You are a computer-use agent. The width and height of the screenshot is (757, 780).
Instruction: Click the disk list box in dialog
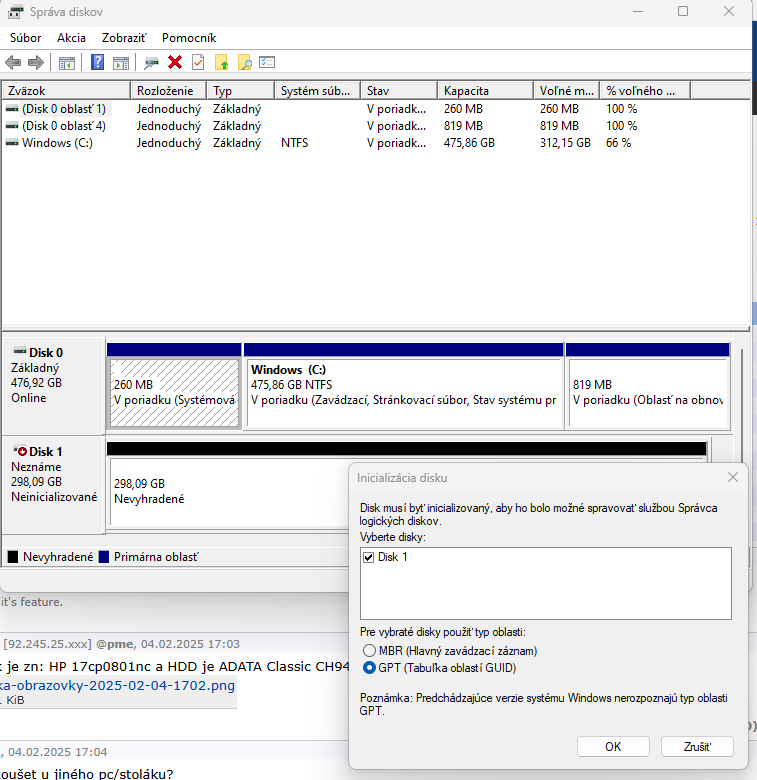point(546,584)
